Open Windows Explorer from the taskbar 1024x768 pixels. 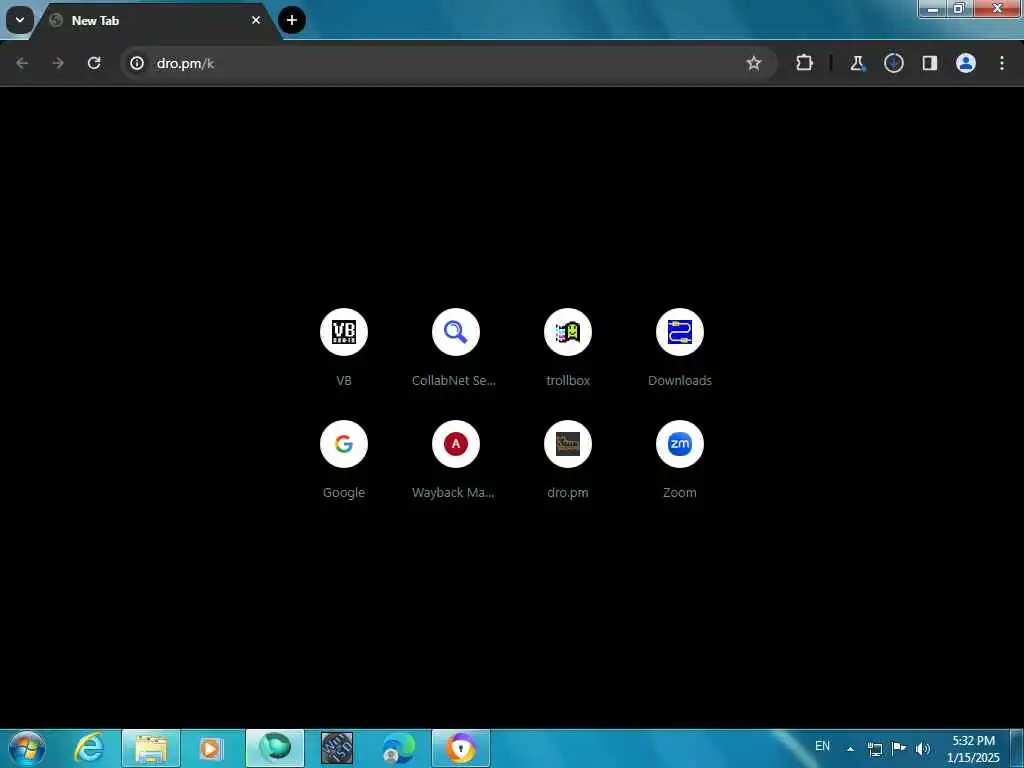coord(151,748)
